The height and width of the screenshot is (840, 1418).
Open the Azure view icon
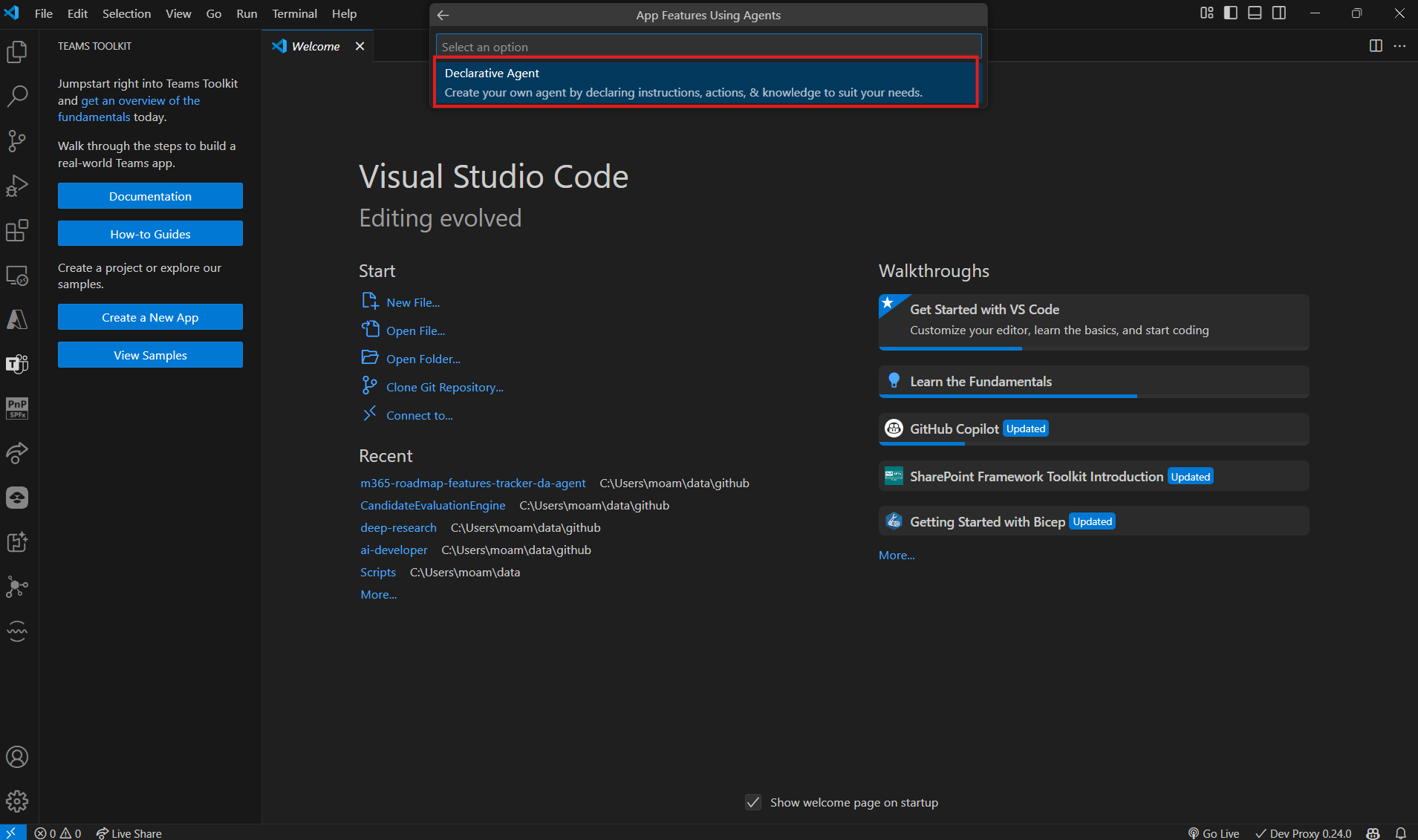tap(17, 319)
